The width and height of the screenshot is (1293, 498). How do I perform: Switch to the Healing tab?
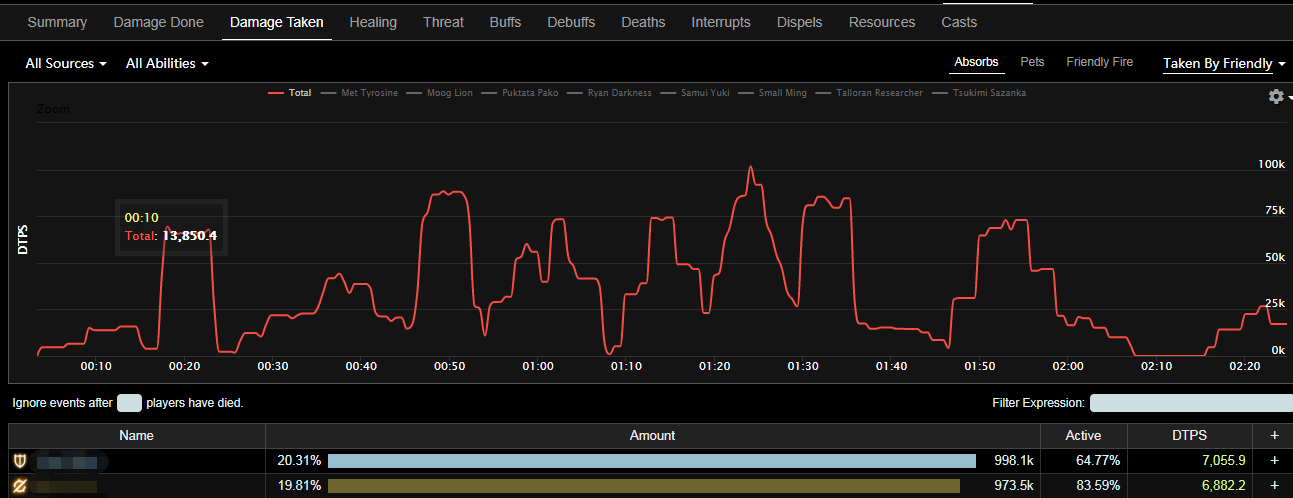point(373,22)
